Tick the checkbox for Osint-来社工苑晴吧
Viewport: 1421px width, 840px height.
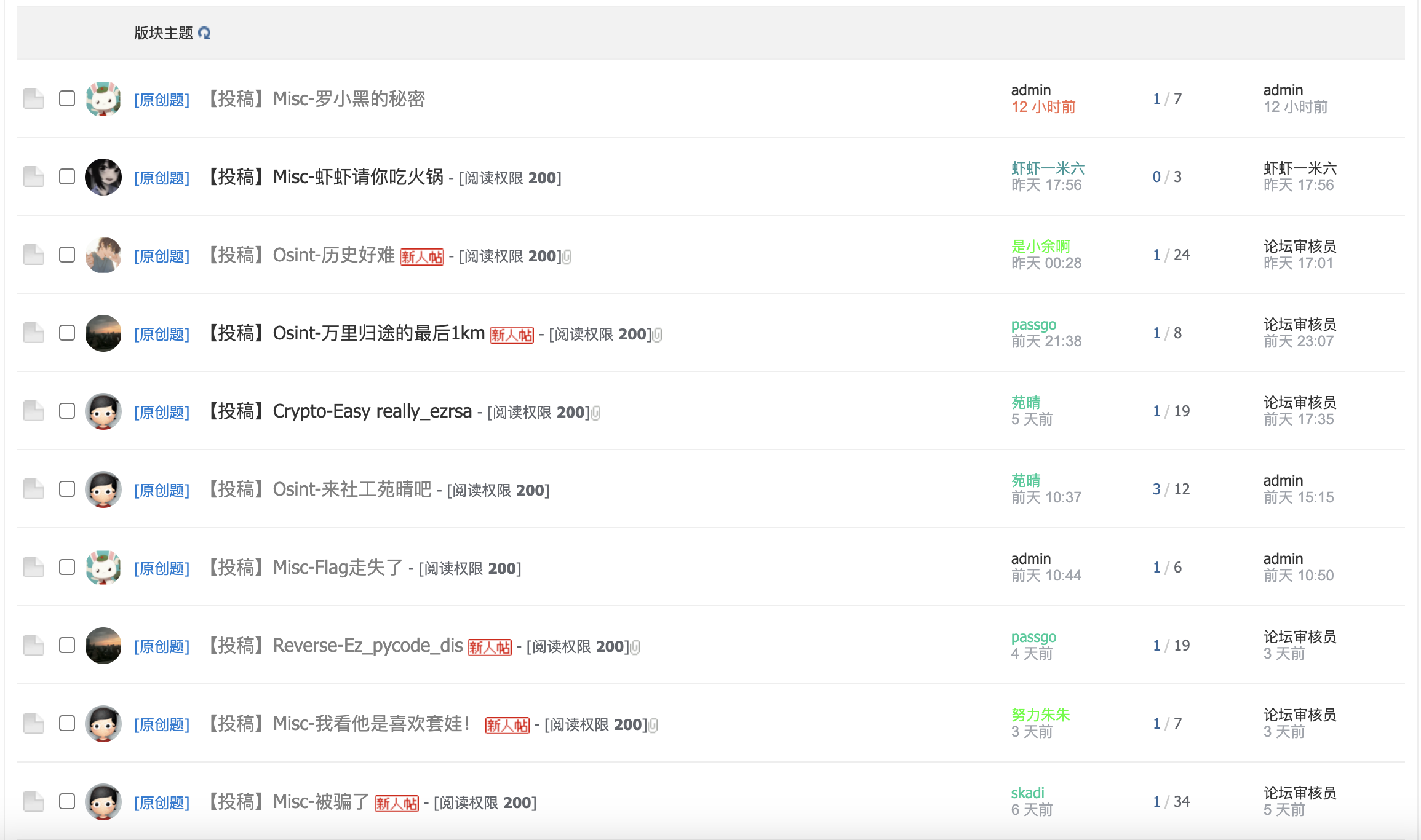coord(67,489)
